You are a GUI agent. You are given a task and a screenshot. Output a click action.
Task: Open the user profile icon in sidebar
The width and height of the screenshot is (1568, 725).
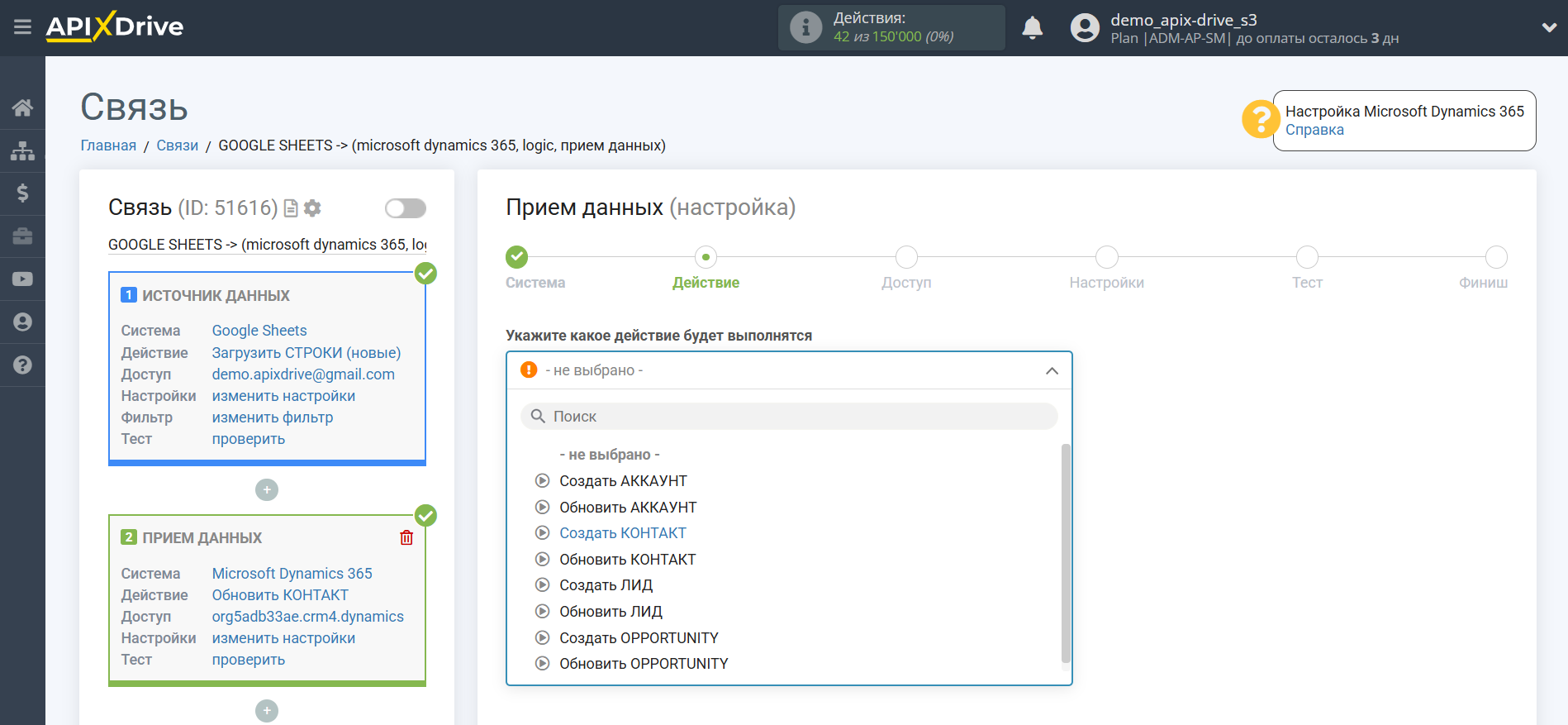22,322
